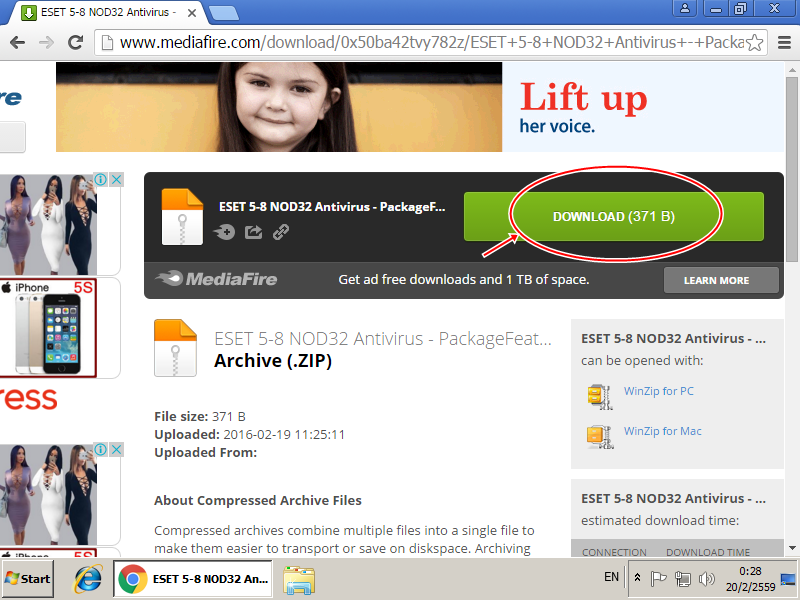Click the Chrome user profile icon
Viewport: 800px width, 600px height.
[685, 8]
